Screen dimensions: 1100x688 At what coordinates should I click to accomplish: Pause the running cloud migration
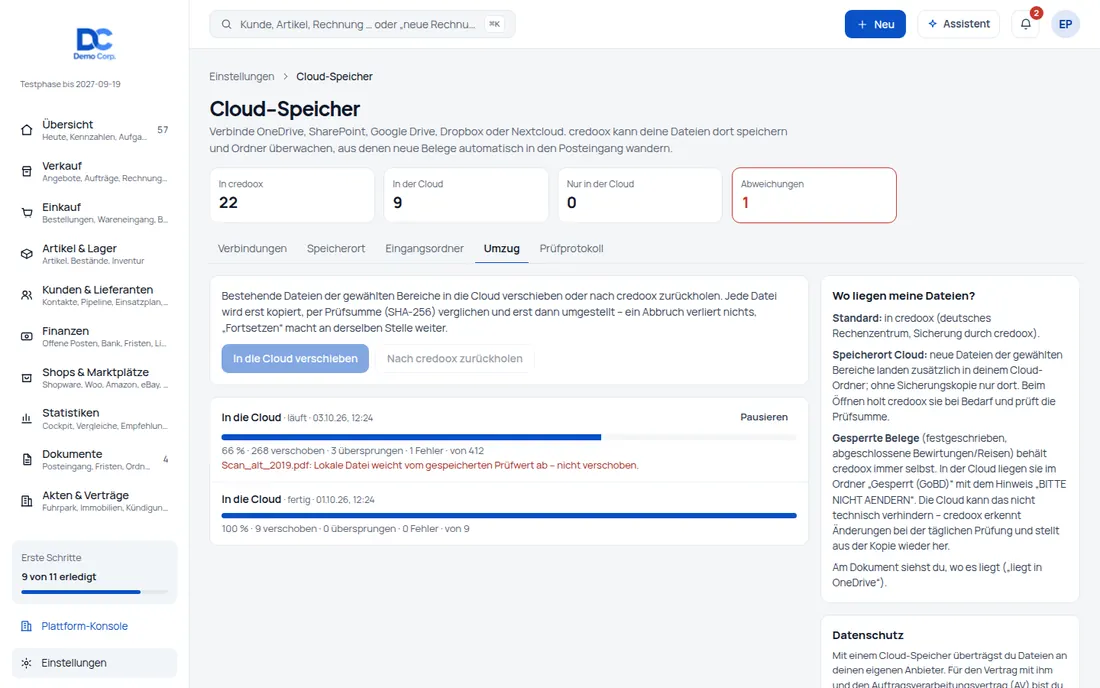coord(764,417)
